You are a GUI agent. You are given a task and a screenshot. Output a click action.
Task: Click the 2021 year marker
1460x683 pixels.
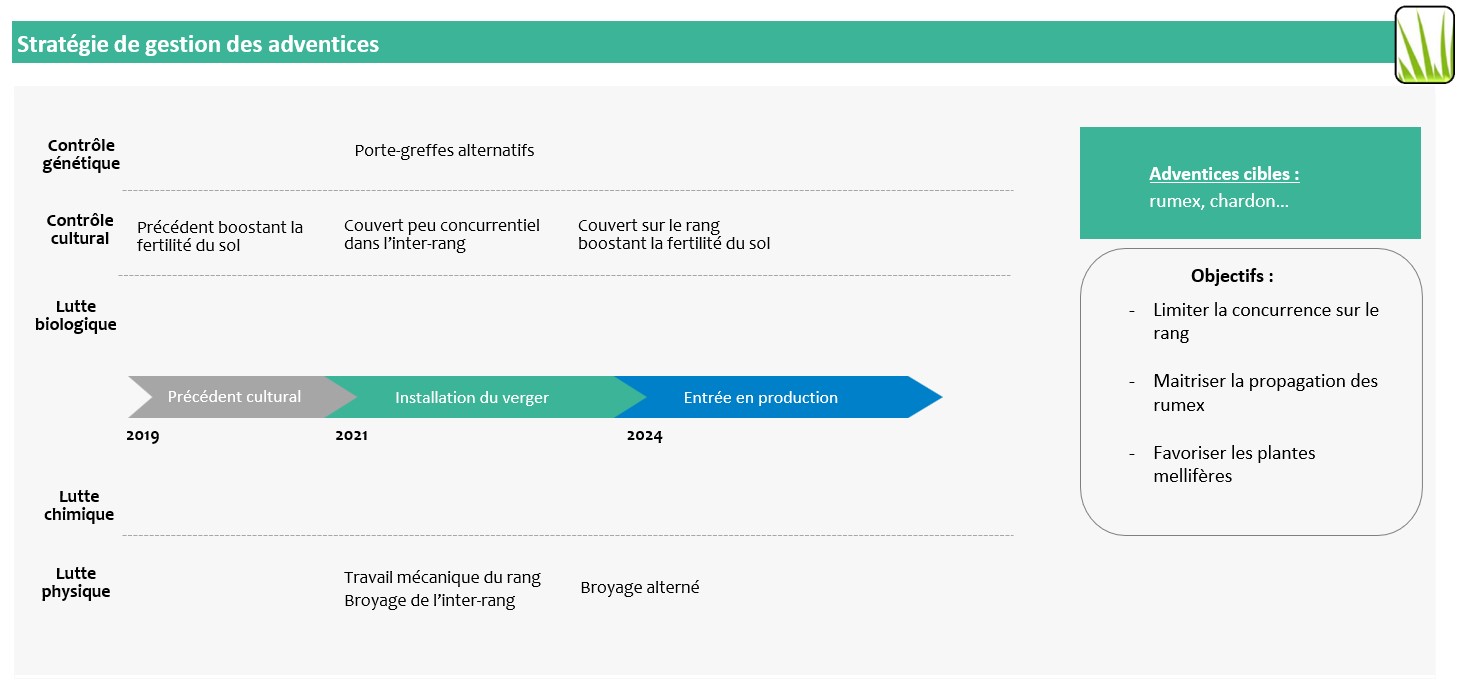point(351,436)
